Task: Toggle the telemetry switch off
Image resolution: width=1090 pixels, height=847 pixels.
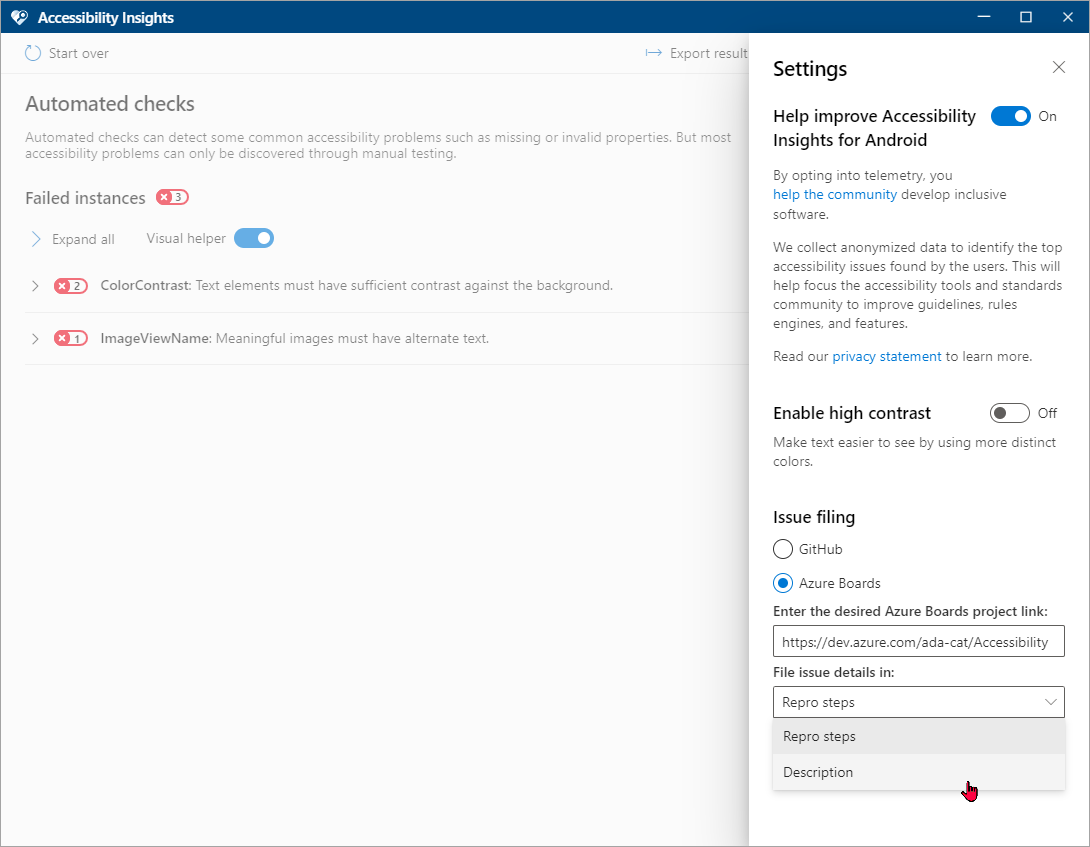Action: pyautogui.click(x=1010, y=116)
